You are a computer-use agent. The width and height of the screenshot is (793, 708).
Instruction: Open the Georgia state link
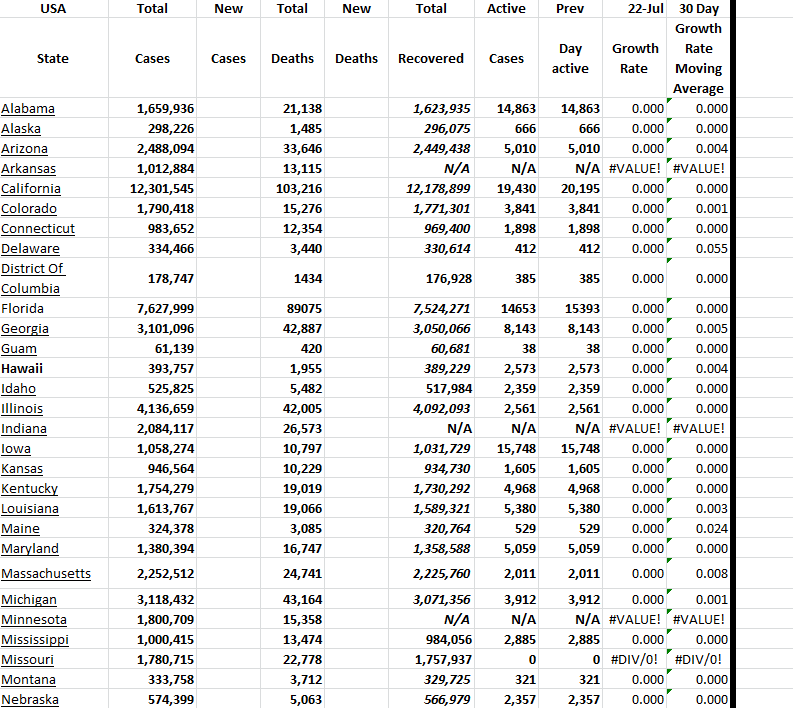tap(25, 329)
